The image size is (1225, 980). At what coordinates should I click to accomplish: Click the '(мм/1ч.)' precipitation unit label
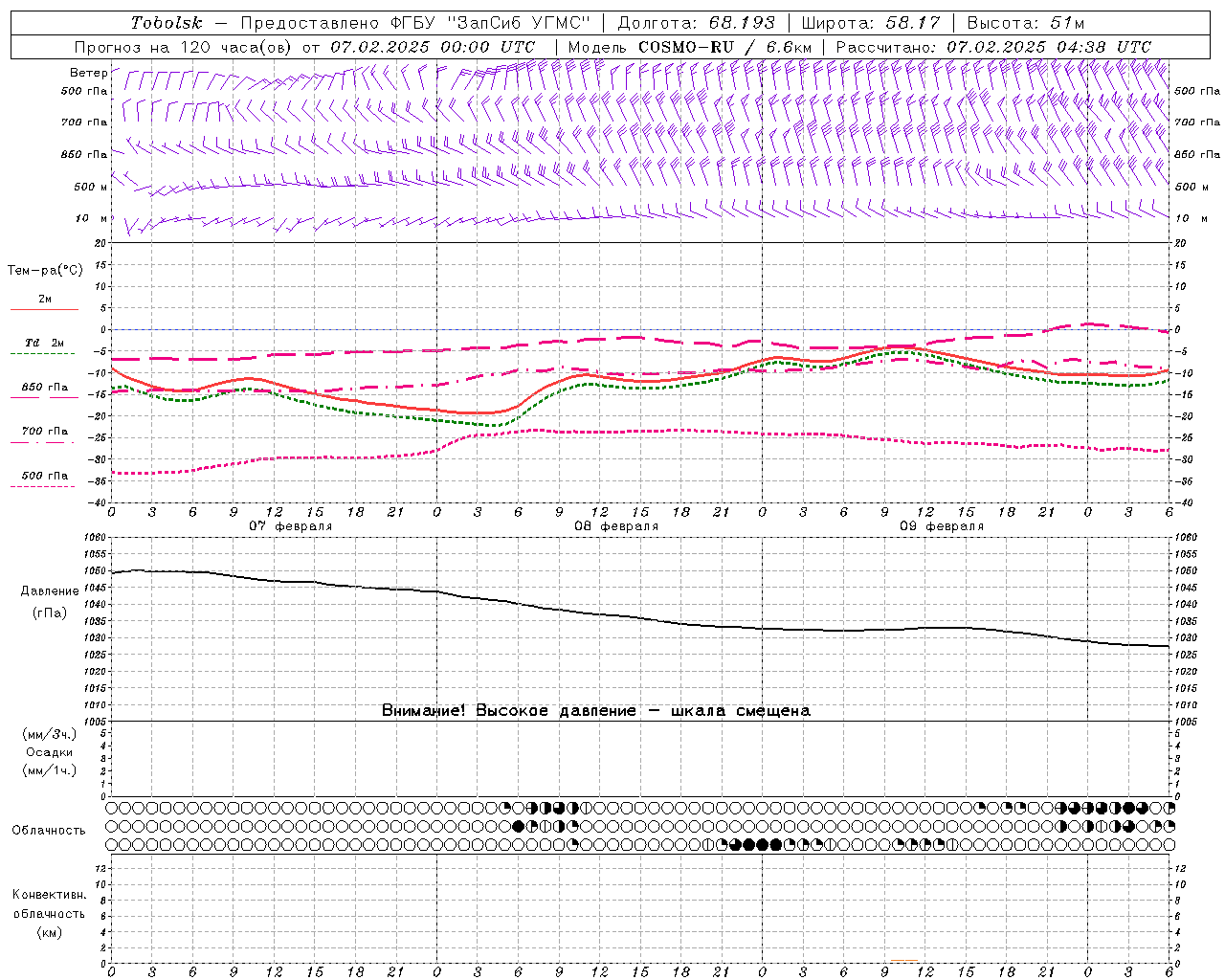click(x=50, y=770)
